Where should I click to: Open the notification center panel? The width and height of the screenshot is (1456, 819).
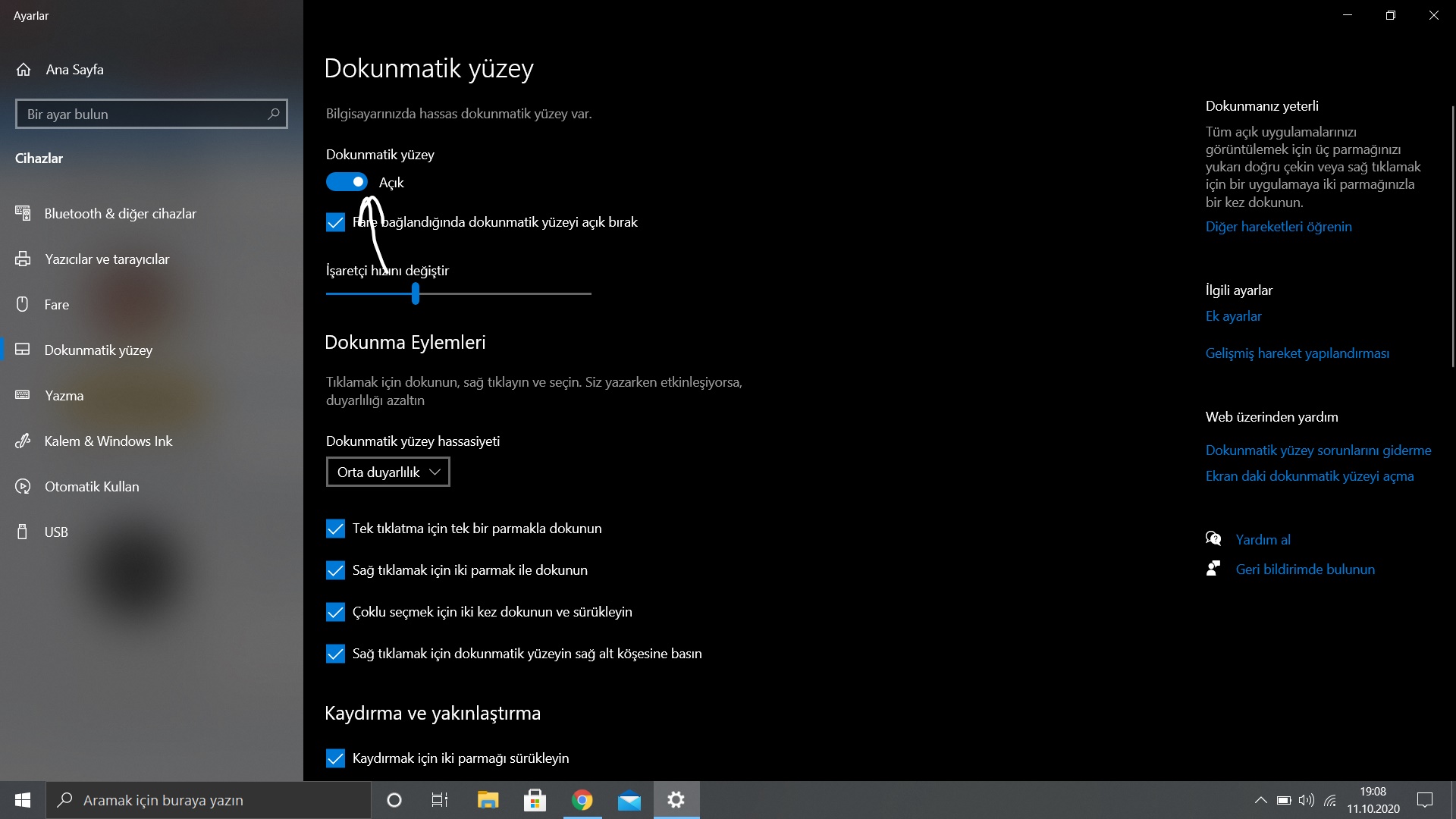coord(1425,800)
